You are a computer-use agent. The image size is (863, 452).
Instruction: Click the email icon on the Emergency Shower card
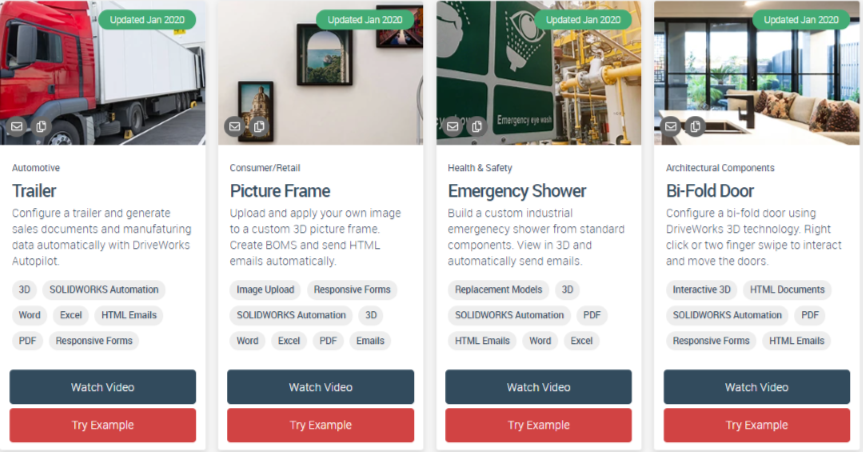pyautogui.click(x=453, y=127)
